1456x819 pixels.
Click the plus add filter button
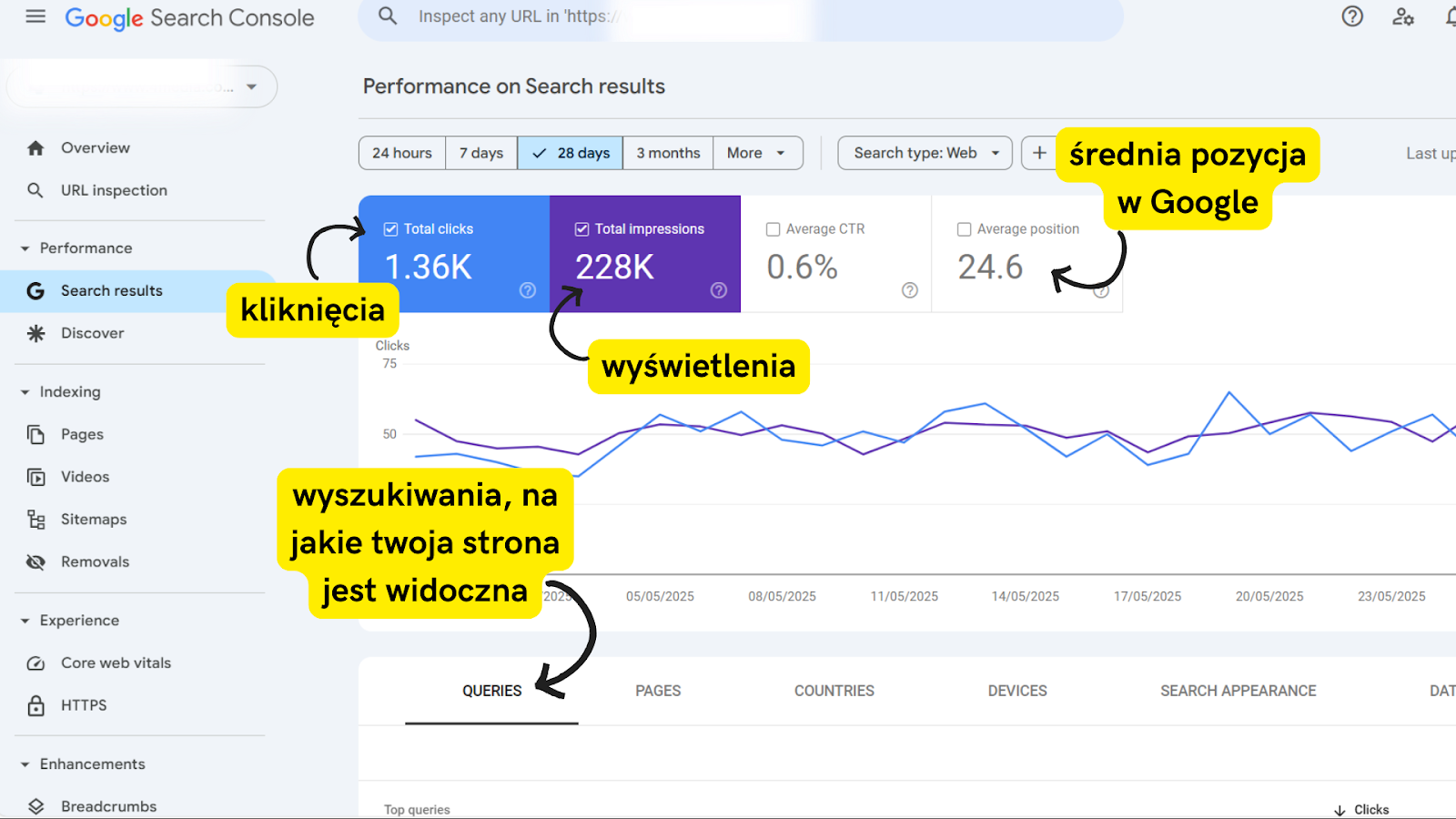pyautogui.click(x=1039, y=153)
